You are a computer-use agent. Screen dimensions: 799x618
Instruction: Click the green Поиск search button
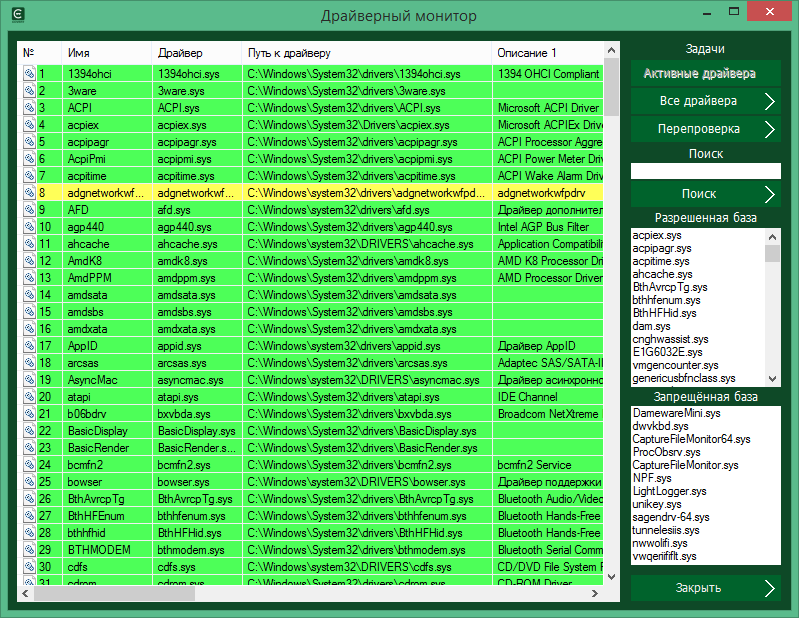pos(705,194)
